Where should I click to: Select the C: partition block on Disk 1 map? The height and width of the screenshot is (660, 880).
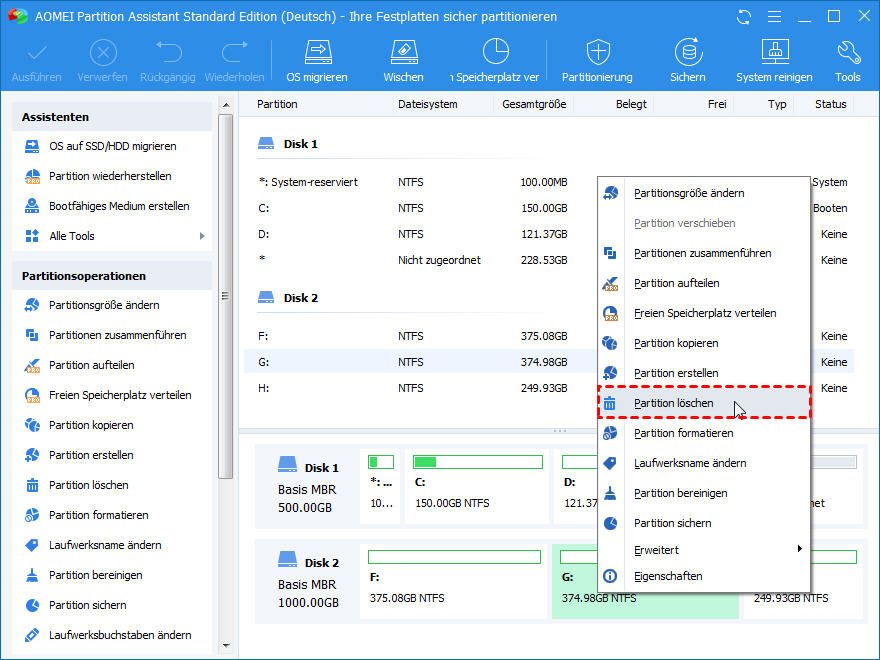pyautogui.click(x=477, y=485)
